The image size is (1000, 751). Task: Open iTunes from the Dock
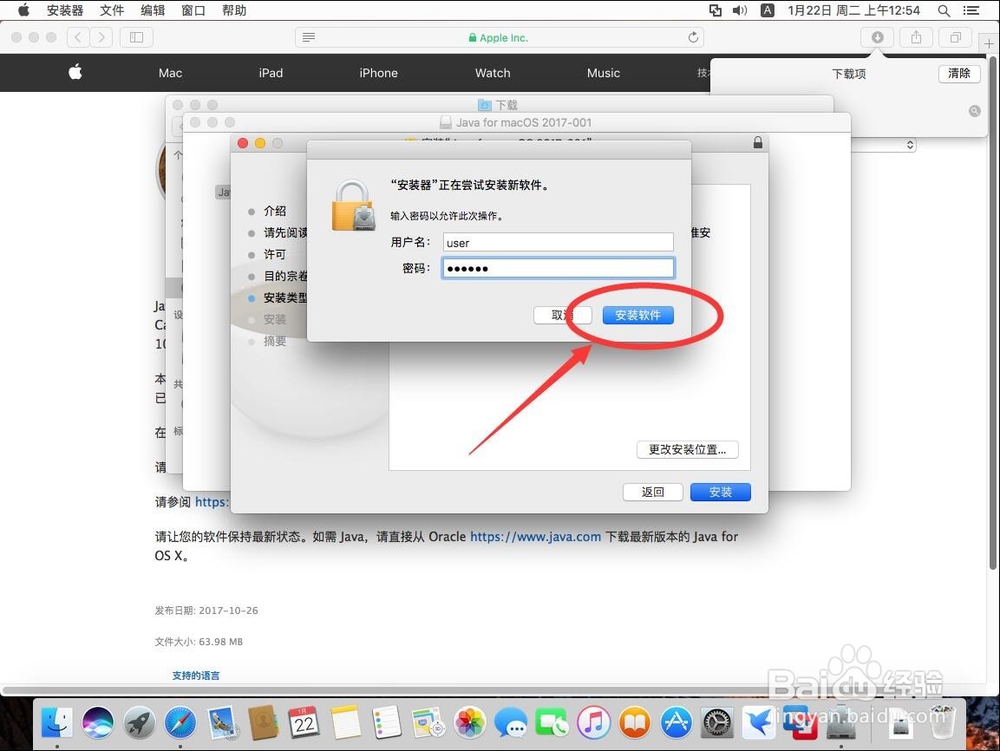click(x=593, y=722)
